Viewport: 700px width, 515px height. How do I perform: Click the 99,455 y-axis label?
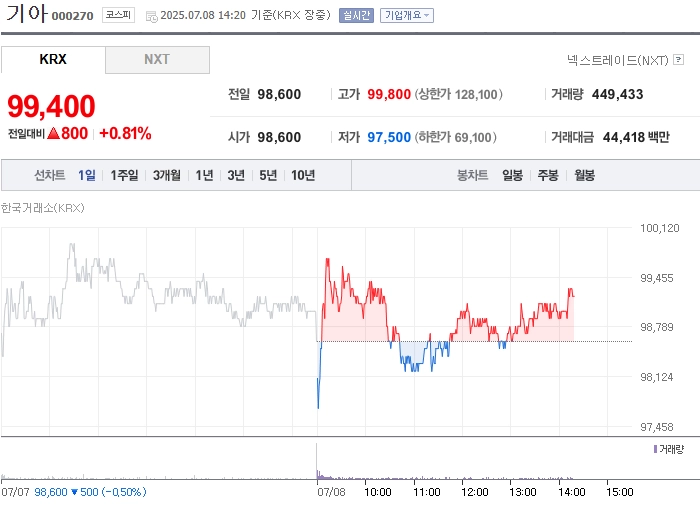pos(656,278)
